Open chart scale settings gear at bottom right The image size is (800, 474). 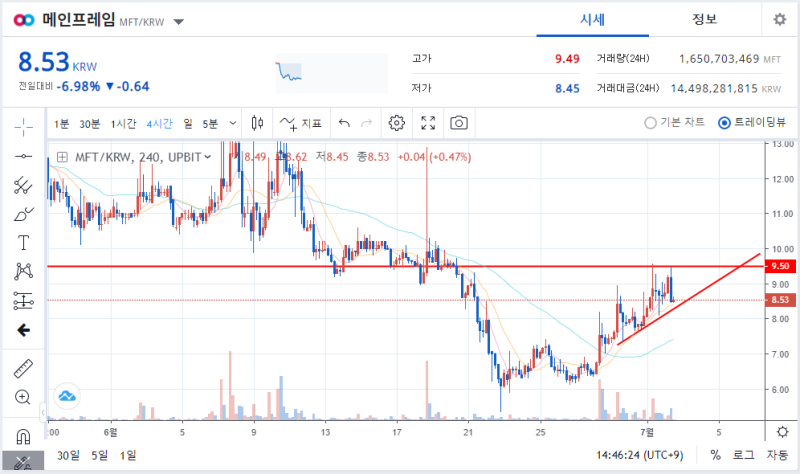782,432
